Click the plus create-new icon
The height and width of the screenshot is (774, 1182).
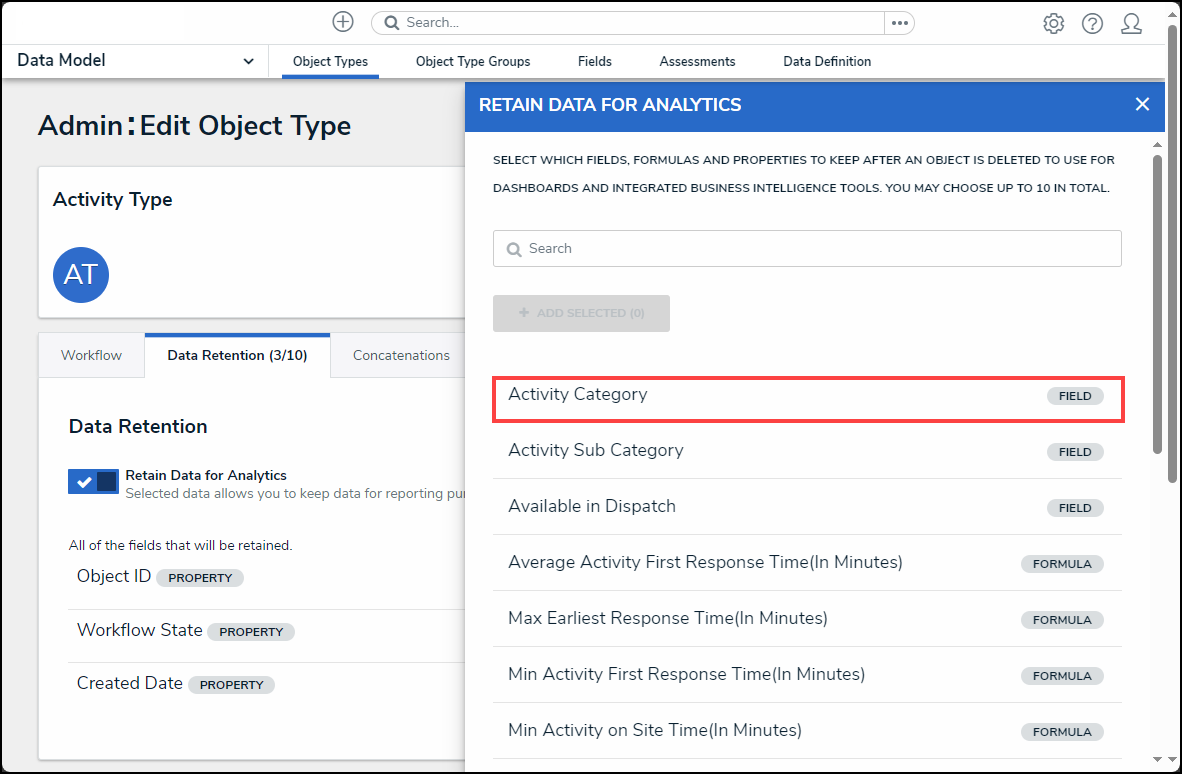[343, 22]
